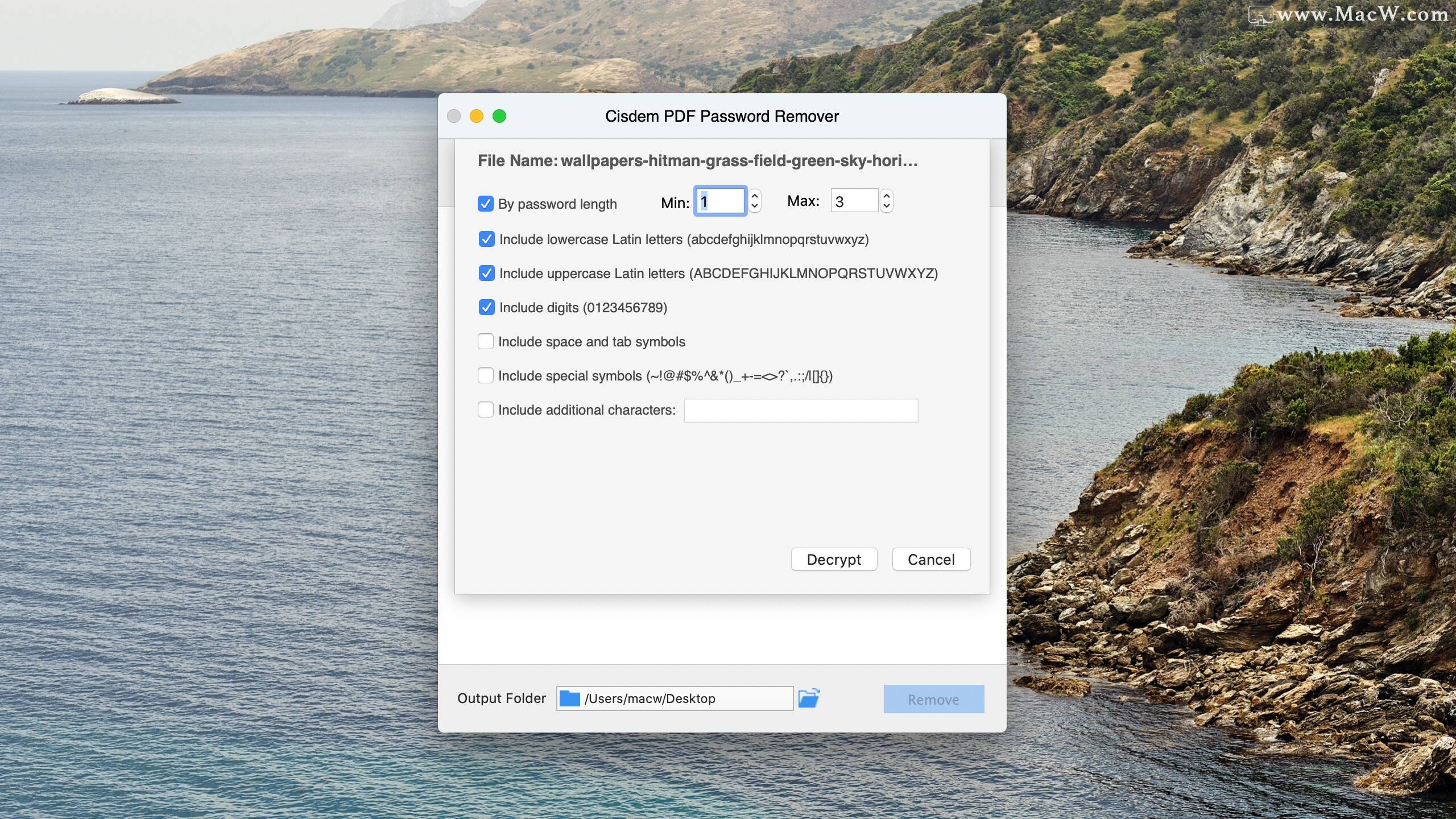
Task: Click the gray close window button
Action: tap(454, 116)
